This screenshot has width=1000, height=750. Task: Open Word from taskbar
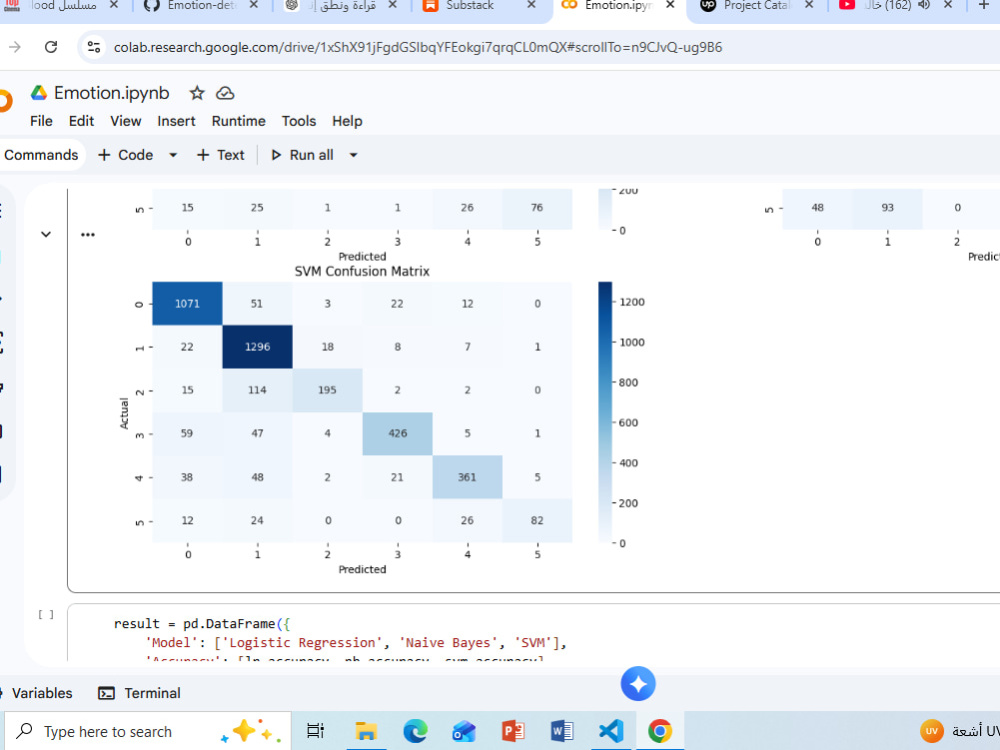click(x=562, y=731)
